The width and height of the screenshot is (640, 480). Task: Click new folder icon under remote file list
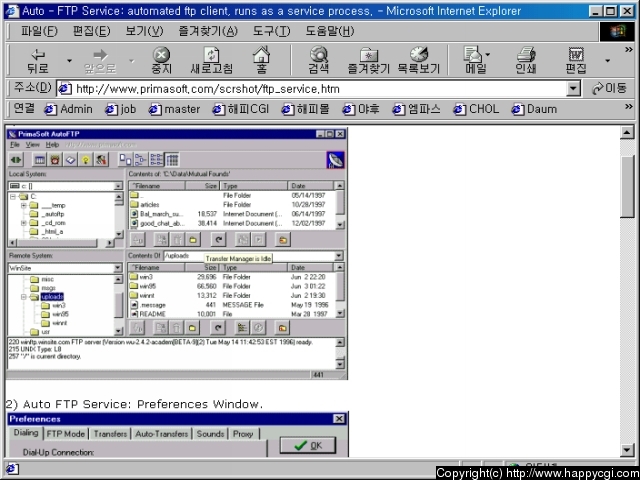192,327
